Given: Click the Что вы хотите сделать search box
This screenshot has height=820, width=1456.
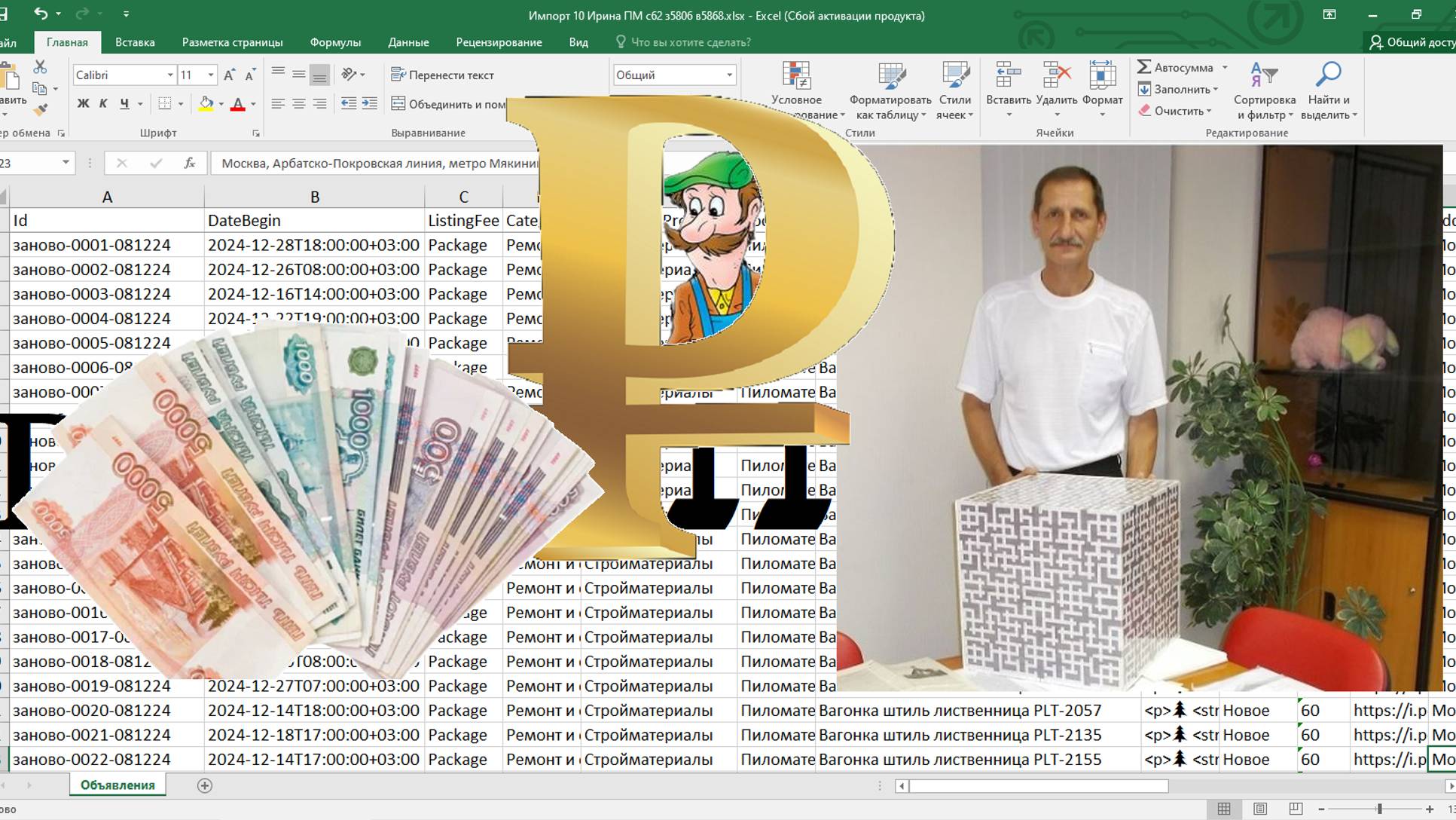Looking at the screenshot, I should click(683, 42).
